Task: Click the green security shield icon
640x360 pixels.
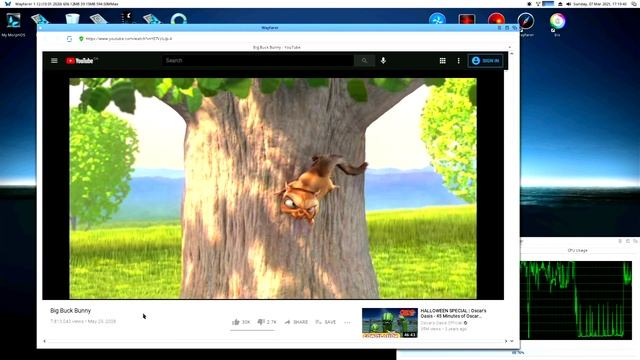Action: click(81, 38)
